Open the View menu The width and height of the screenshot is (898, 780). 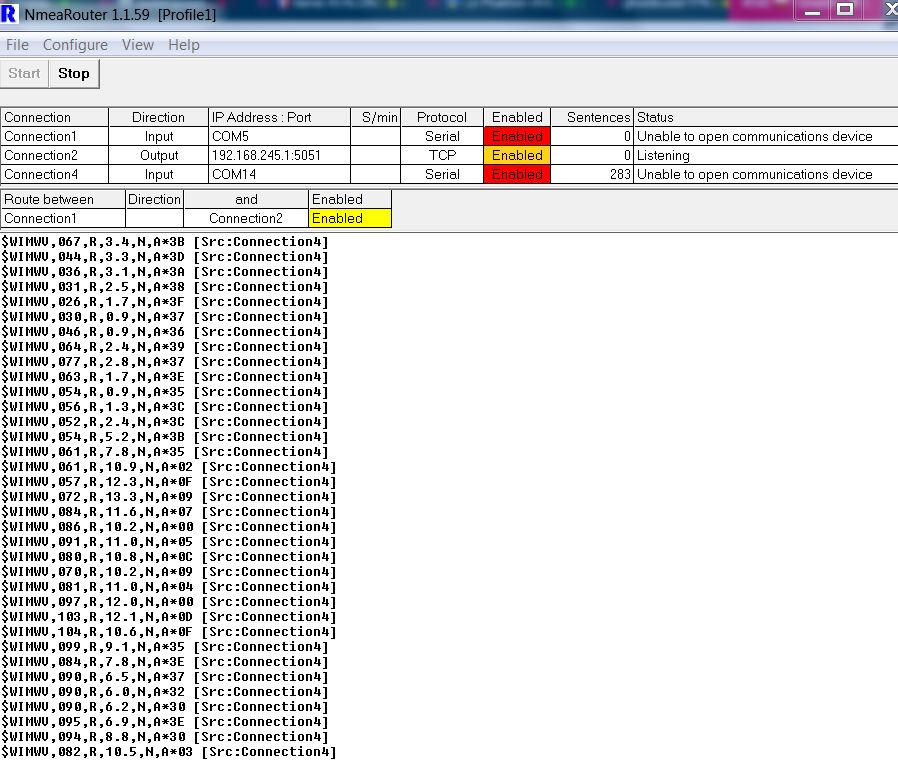tap(138, 45)
